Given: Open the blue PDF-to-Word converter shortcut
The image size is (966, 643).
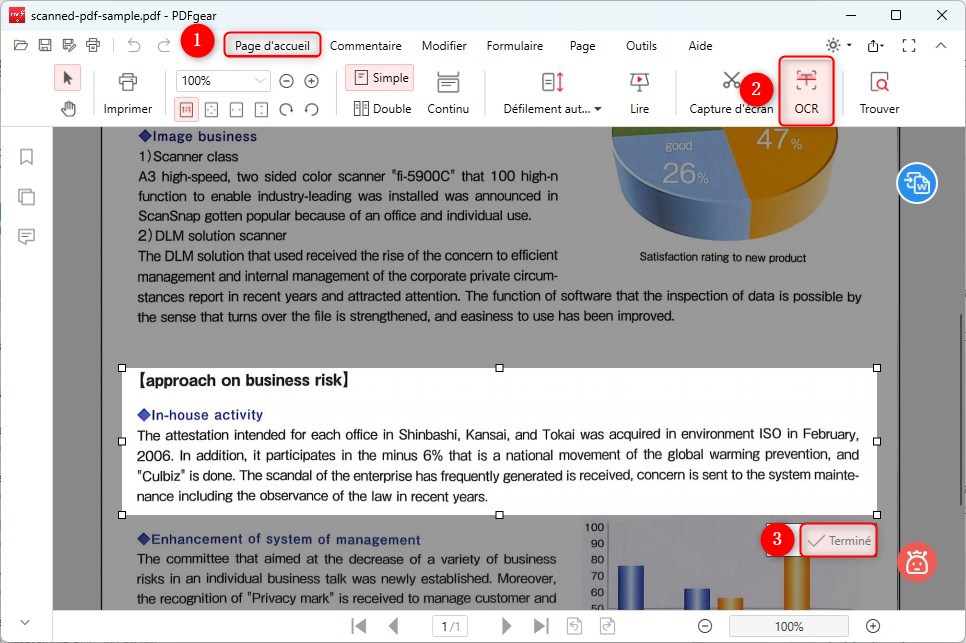Looking at the screenshot, I should pos(917,183).
